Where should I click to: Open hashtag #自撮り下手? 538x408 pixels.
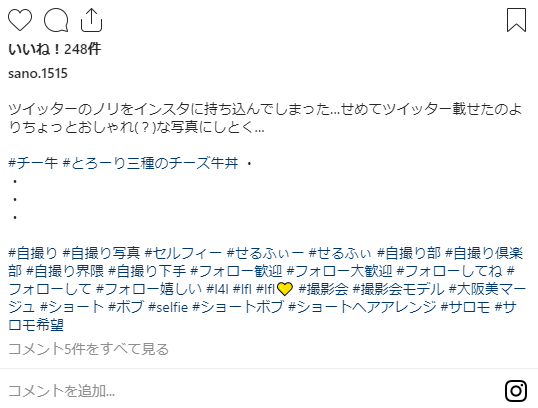[147, 271]
